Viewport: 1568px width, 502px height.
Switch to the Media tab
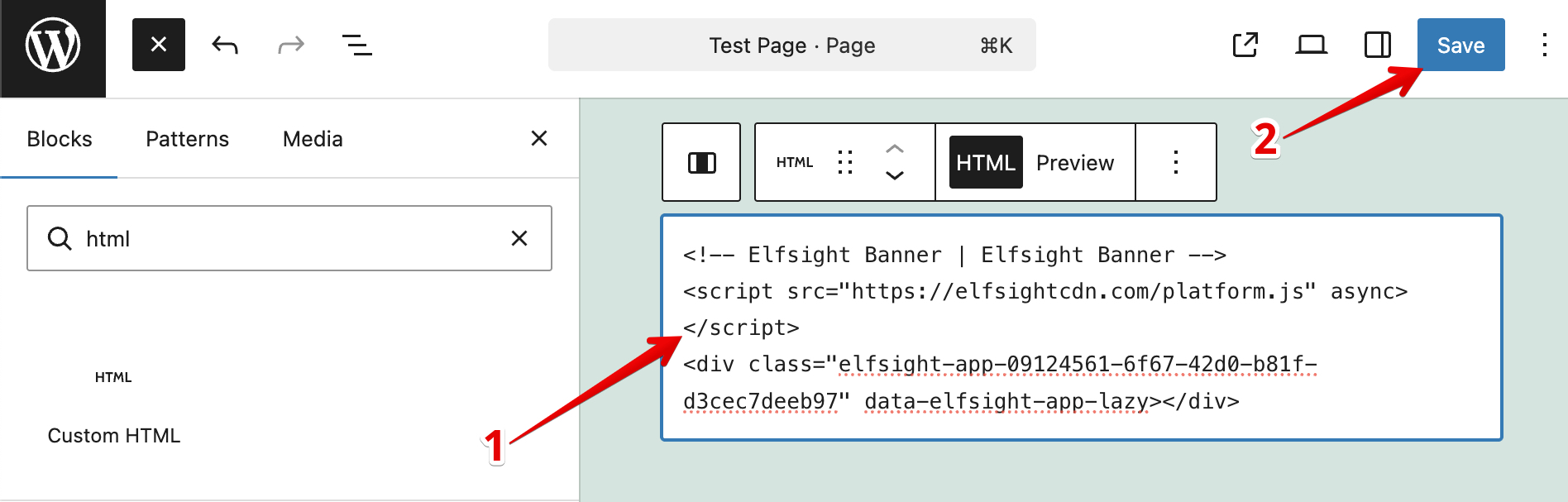[313, 139]
